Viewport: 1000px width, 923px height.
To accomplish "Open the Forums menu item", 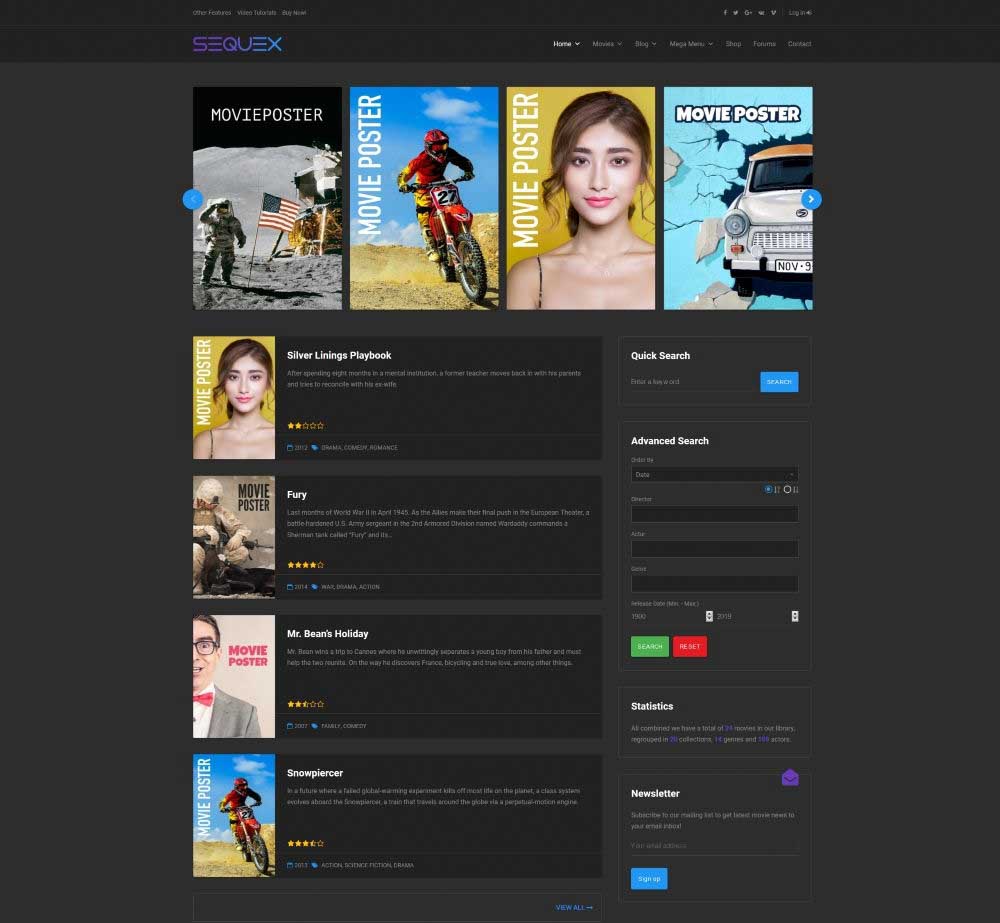I will [764, 44].
